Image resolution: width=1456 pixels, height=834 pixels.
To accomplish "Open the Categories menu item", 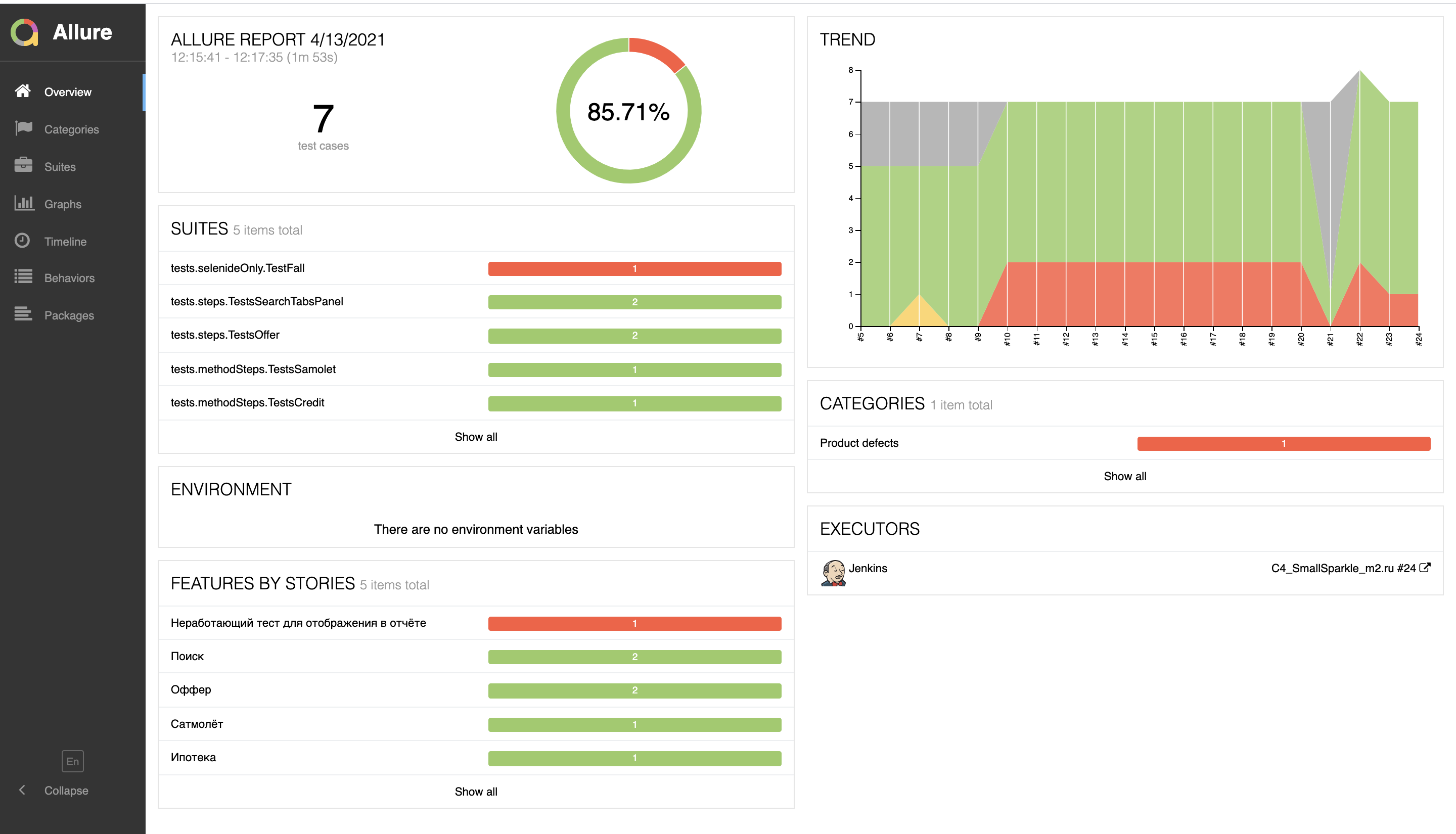I will pyautogui.click(x=73, y=129).
